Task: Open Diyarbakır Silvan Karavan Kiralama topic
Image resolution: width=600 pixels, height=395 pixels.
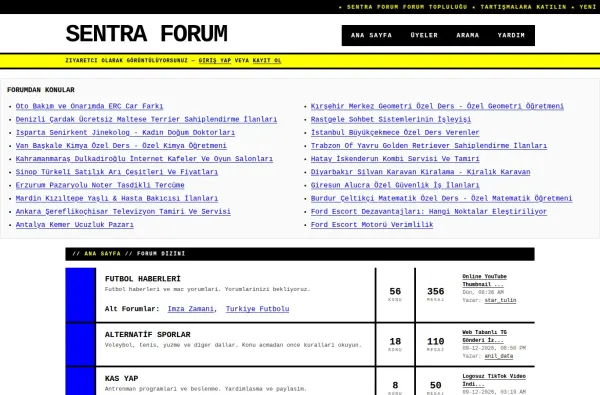Action: (421, 172)
